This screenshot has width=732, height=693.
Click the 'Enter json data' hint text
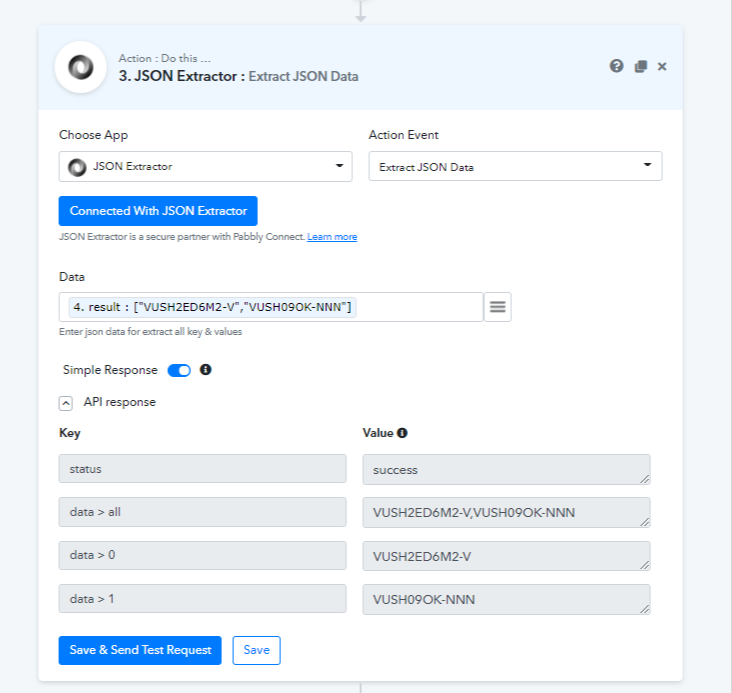point(150,332)
